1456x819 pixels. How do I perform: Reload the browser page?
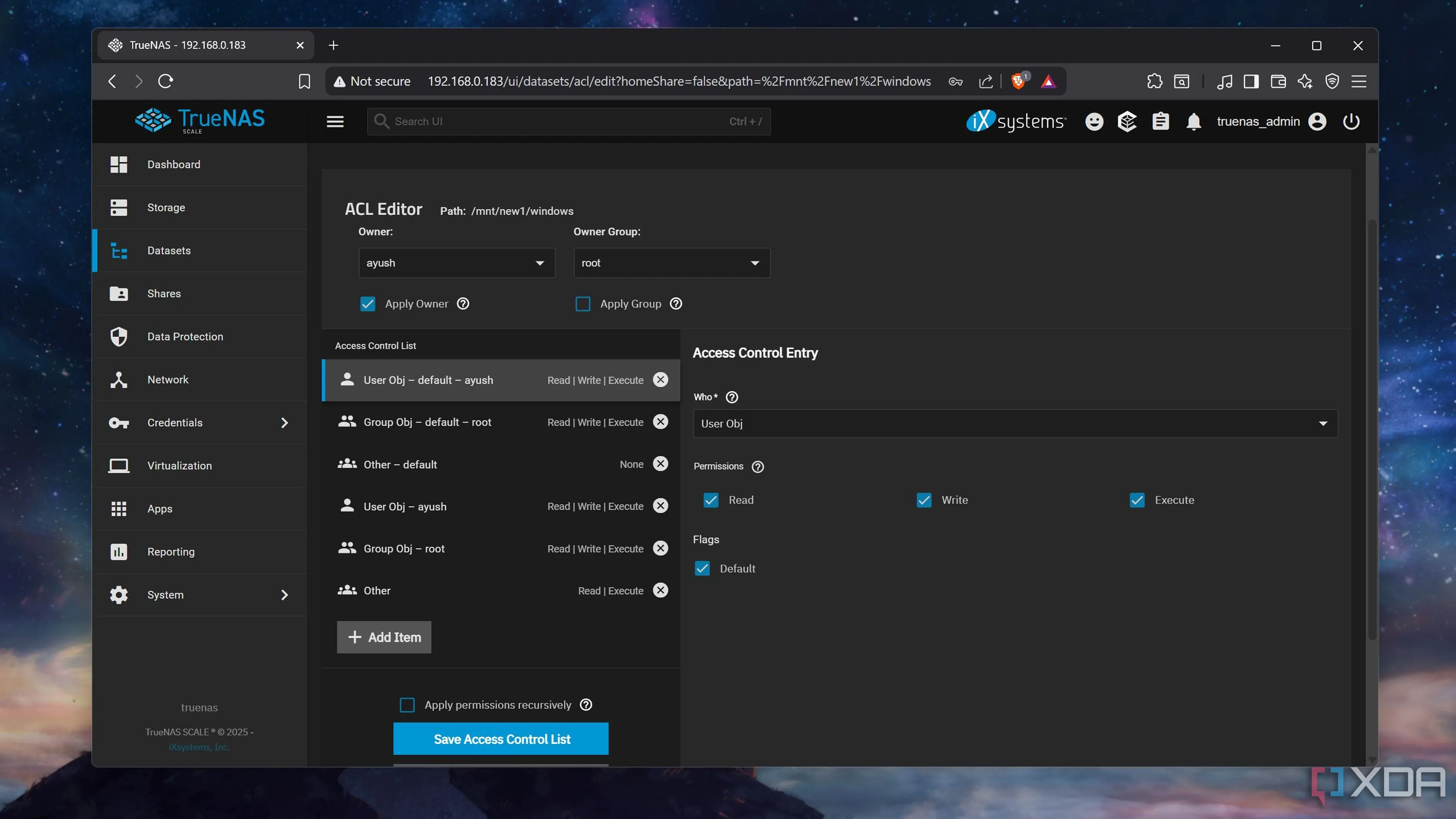point(166,82)
